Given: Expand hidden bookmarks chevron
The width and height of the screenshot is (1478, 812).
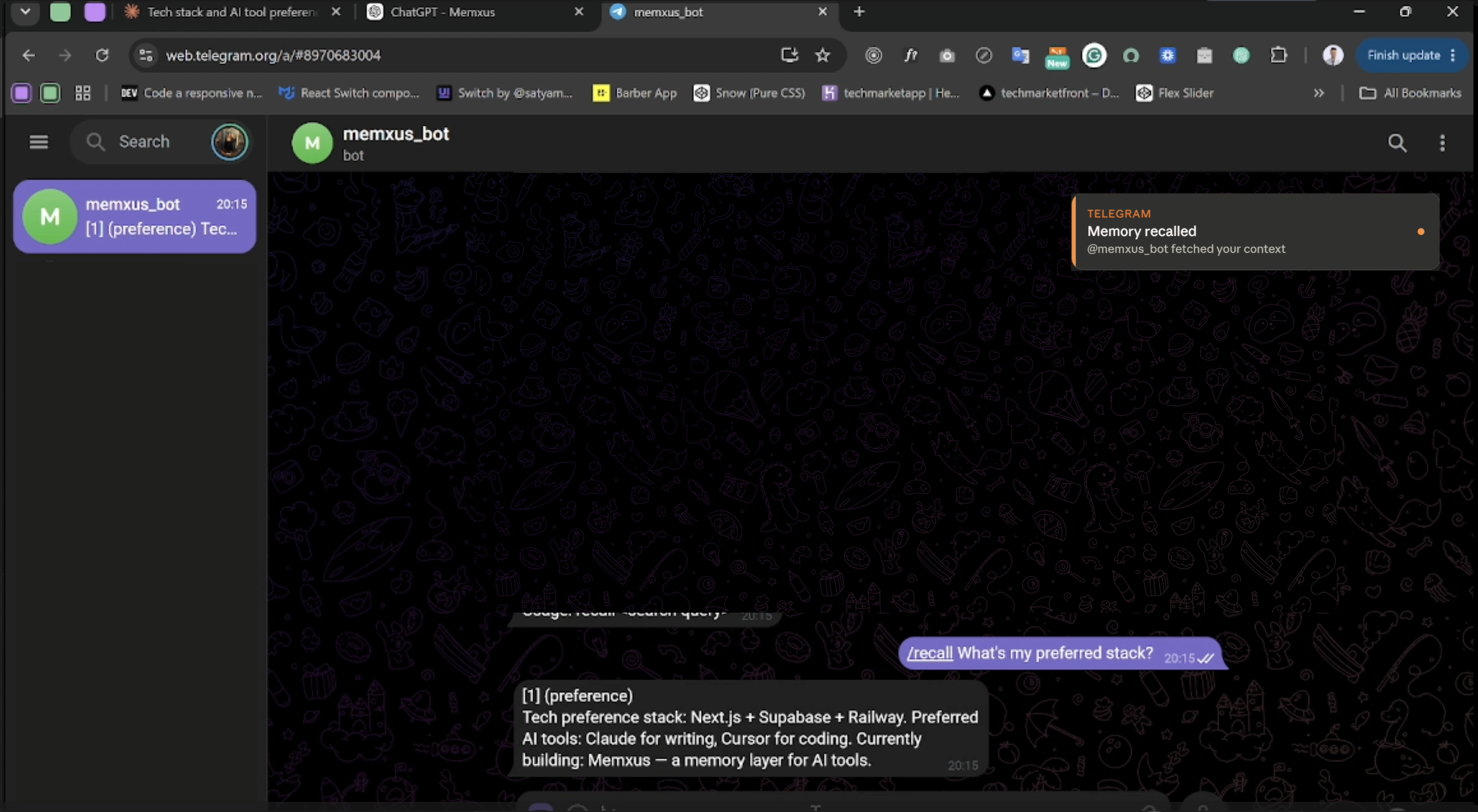Looking at the screenshot, I should 1319,93.
